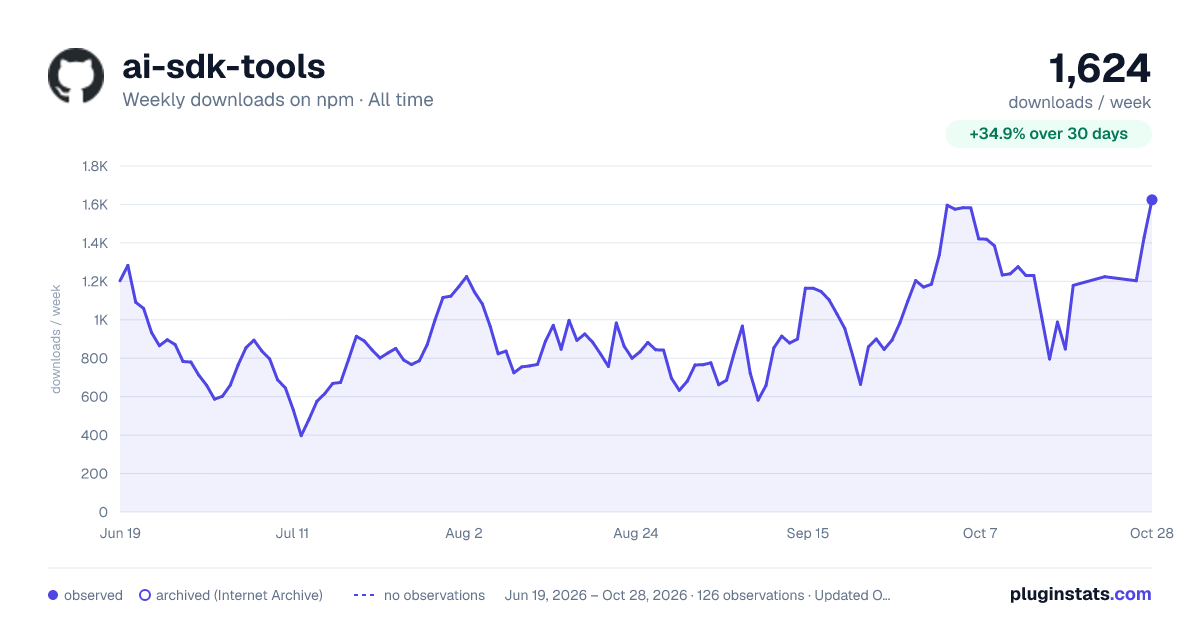Click the 'no observations' legend text
1200x630 pixels.
(434, 595)
